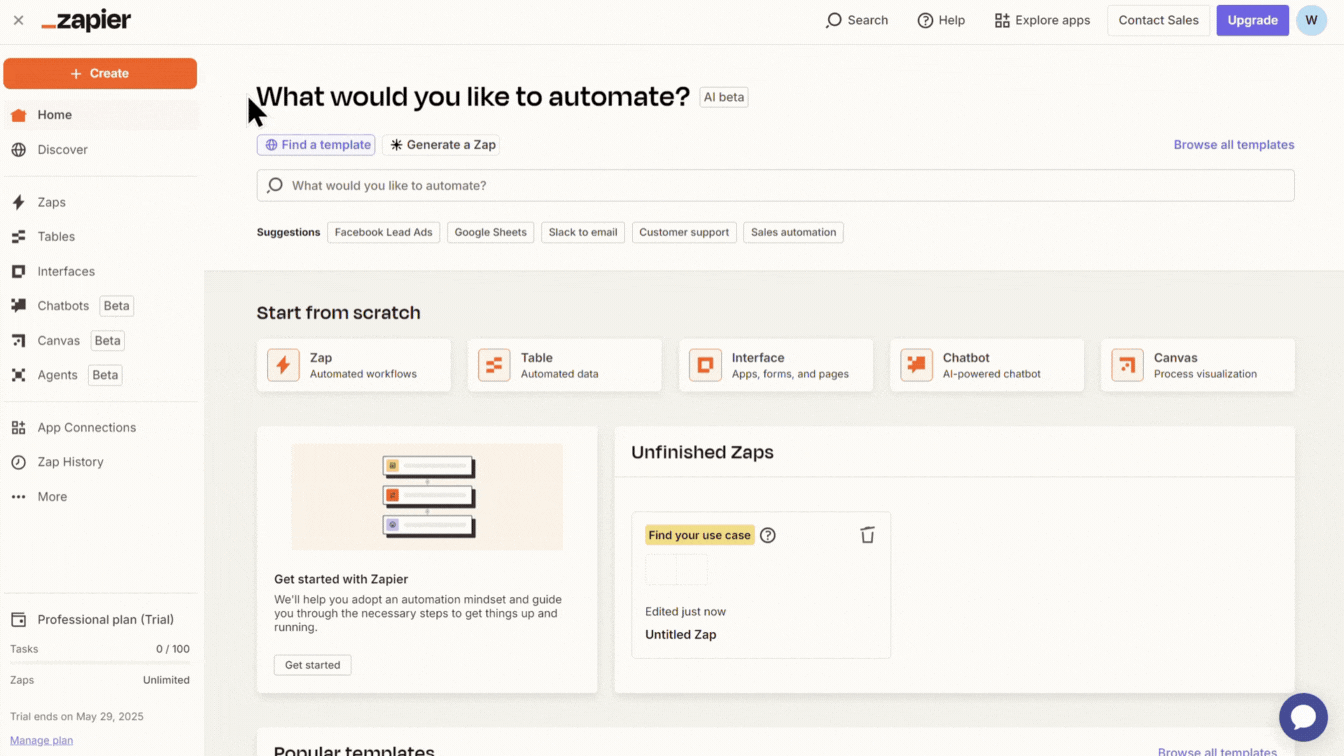This screenshot has width=1344, height=756.
Task: Choose the Facebook Lead Ads suggestion
Action: tap(383, 232)
